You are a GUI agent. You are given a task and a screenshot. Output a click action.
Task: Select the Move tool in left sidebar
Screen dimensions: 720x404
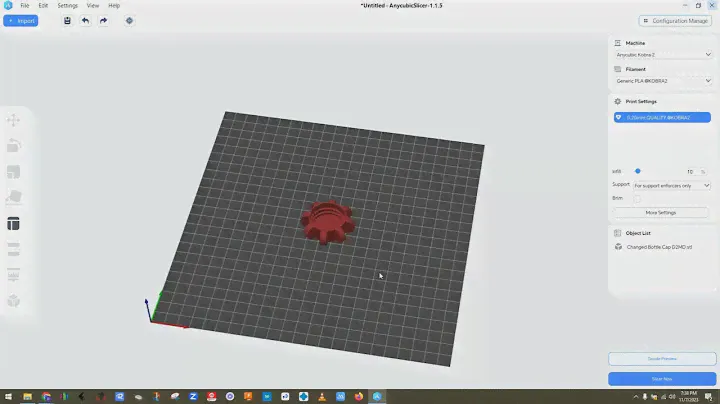(14, 120)
